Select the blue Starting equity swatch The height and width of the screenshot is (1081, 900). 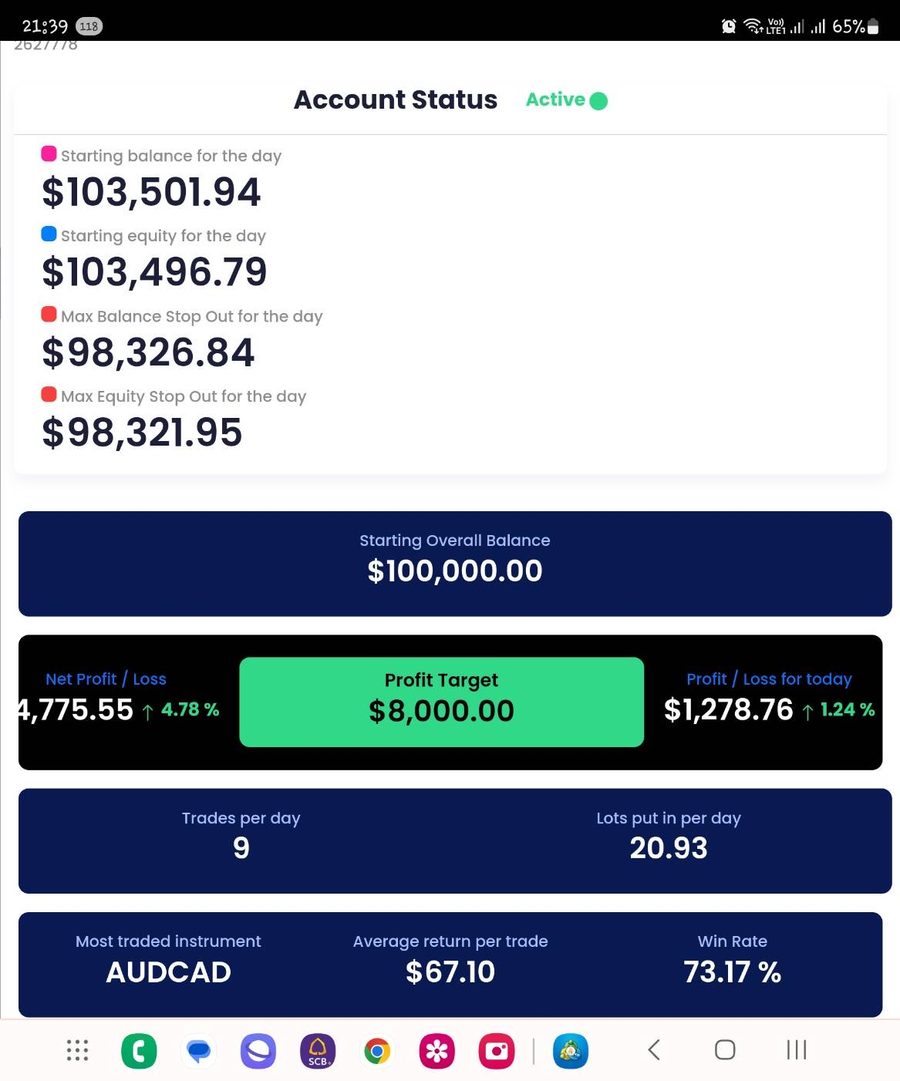tap(48, 234)
